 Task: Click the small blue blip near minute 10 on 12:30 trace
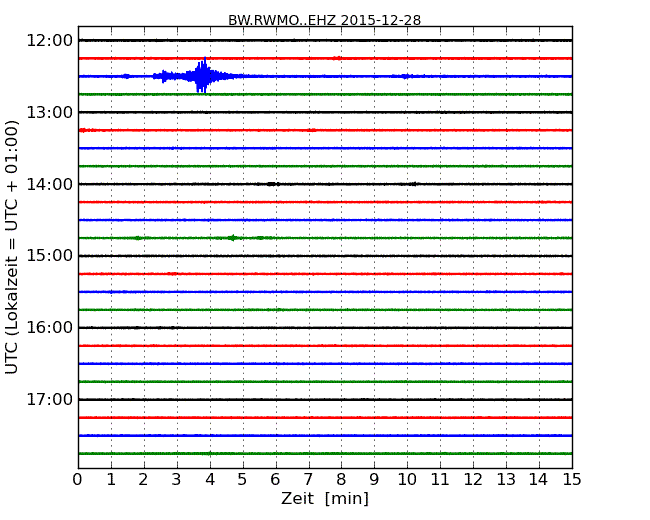tap(405, 76)
